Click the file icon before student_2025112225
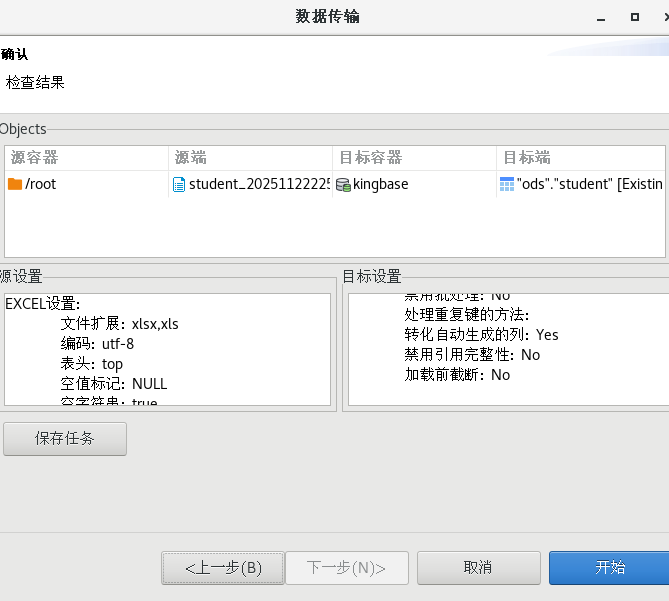Viewport: 669px width, 601px height. pos(179,184)
